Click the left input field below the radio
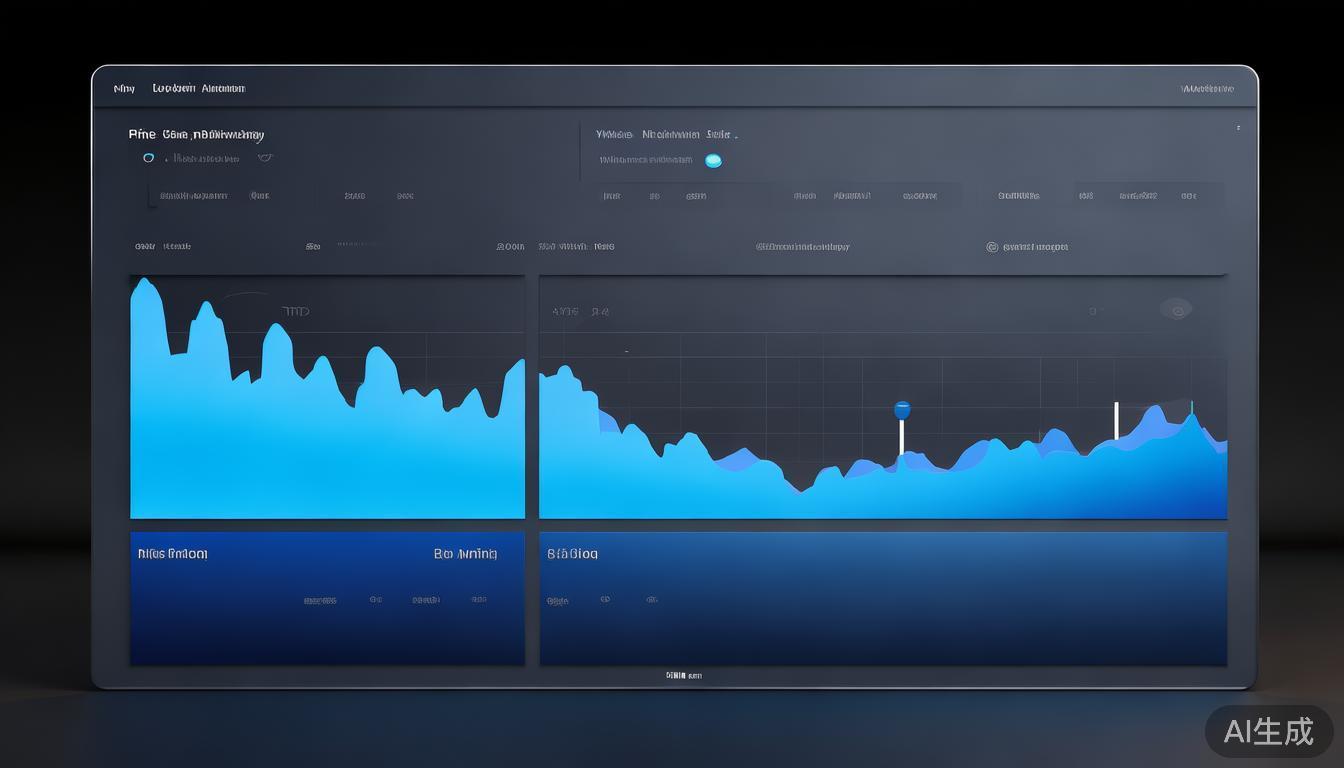This screenshot has height=768, width=1344. (193, 196)
